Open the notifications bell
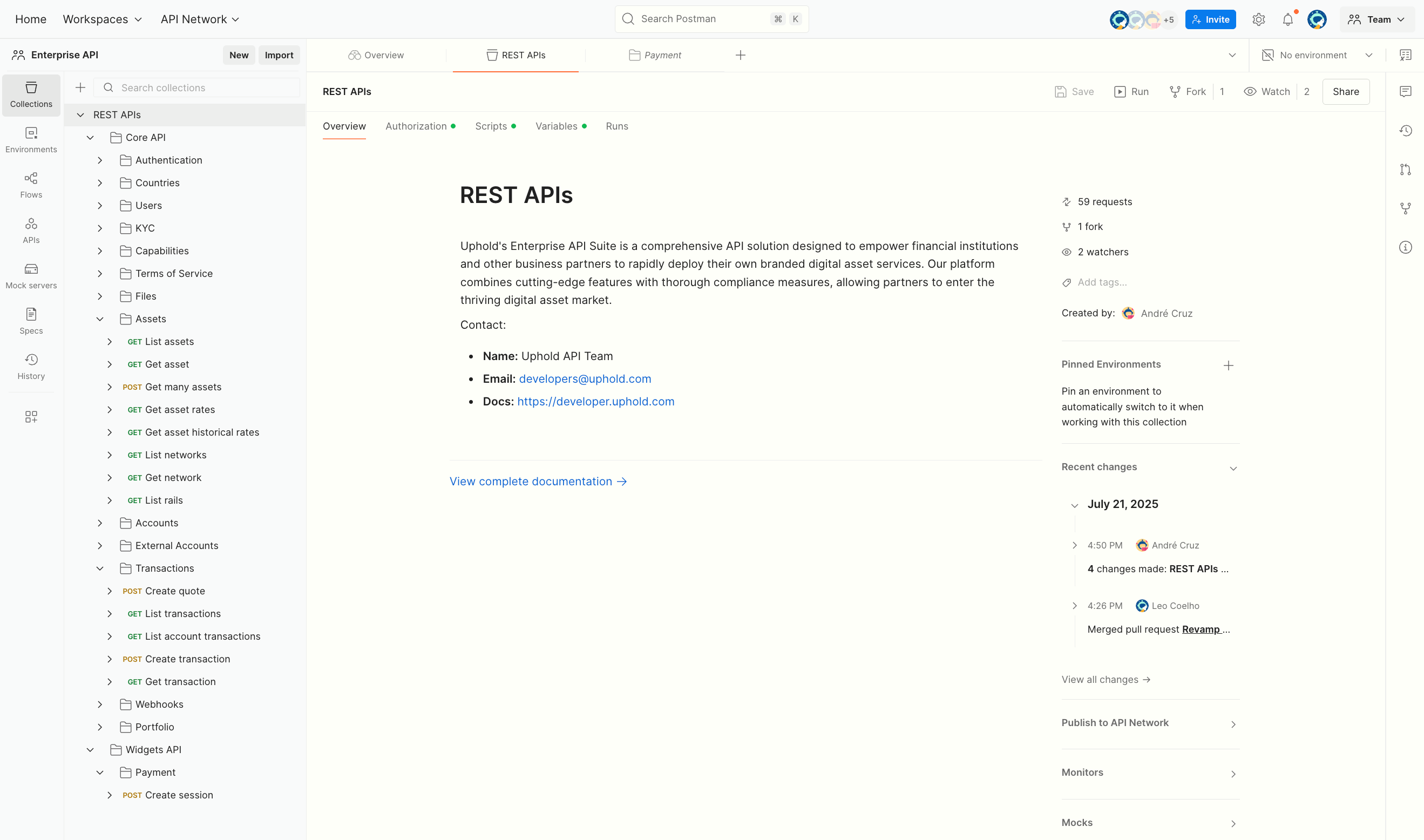This screenshot has height=840, width=1424. [x=1287, y=19]
